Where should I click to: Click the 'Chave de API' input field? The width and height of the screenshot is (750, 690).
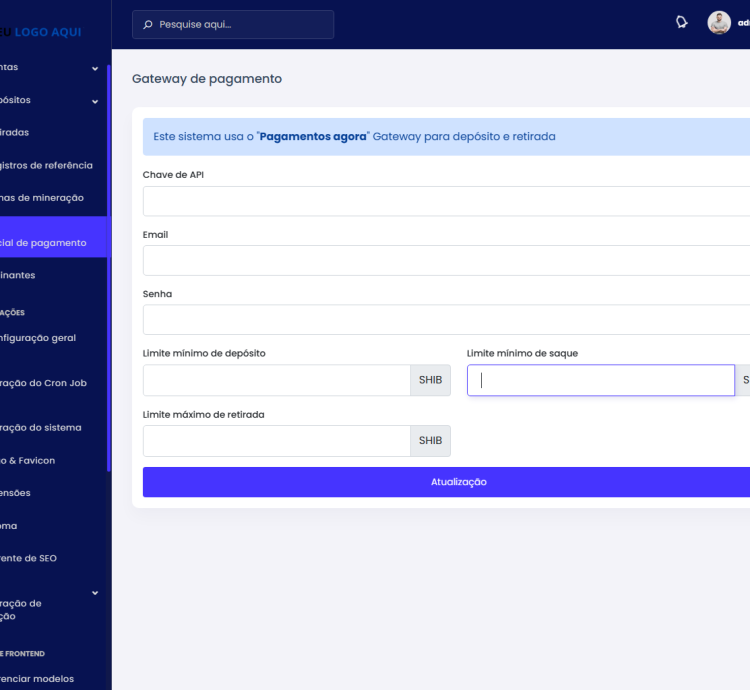(x=446, y=201)
